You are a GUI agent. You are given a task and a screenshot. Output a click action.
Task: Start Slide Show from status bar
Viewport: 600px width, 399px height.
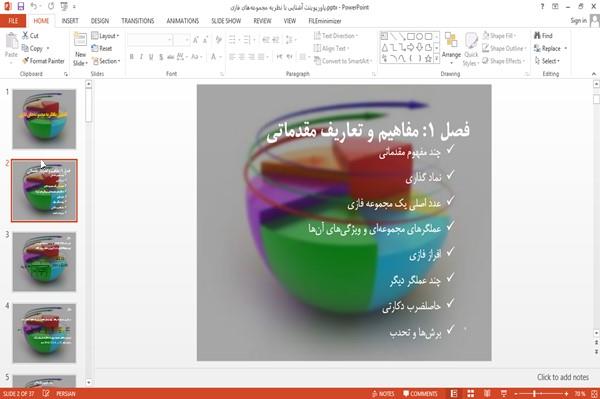click(504, 394)
